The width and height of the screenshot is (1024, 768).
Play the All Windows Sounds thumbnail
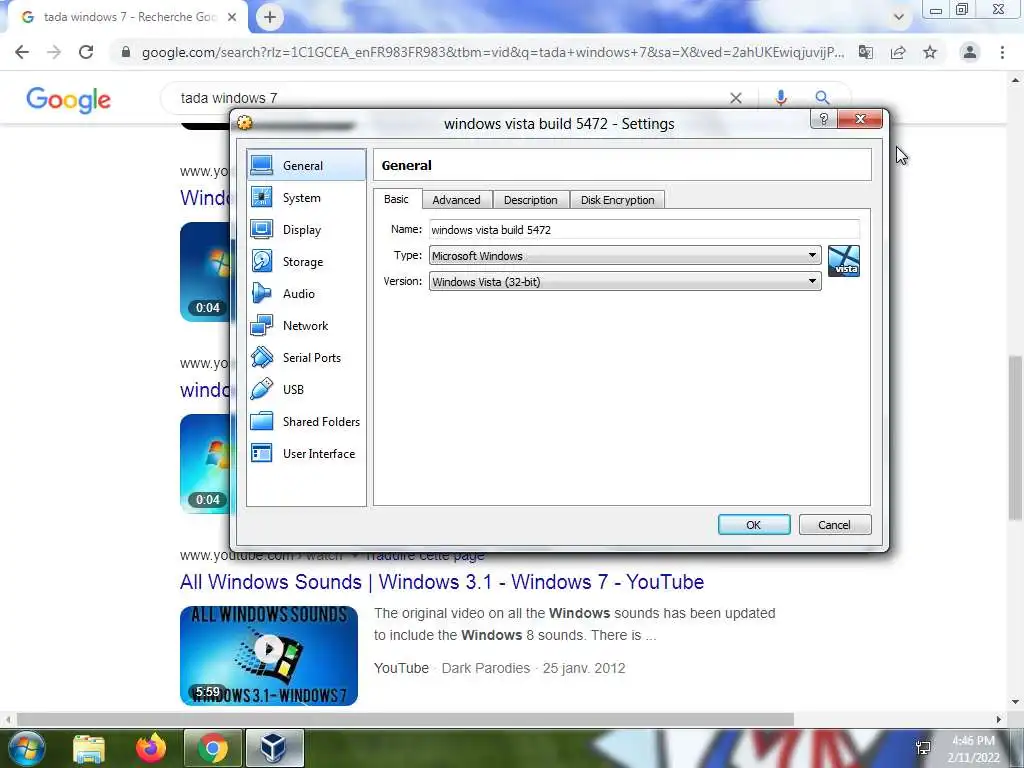pos(269,656)
